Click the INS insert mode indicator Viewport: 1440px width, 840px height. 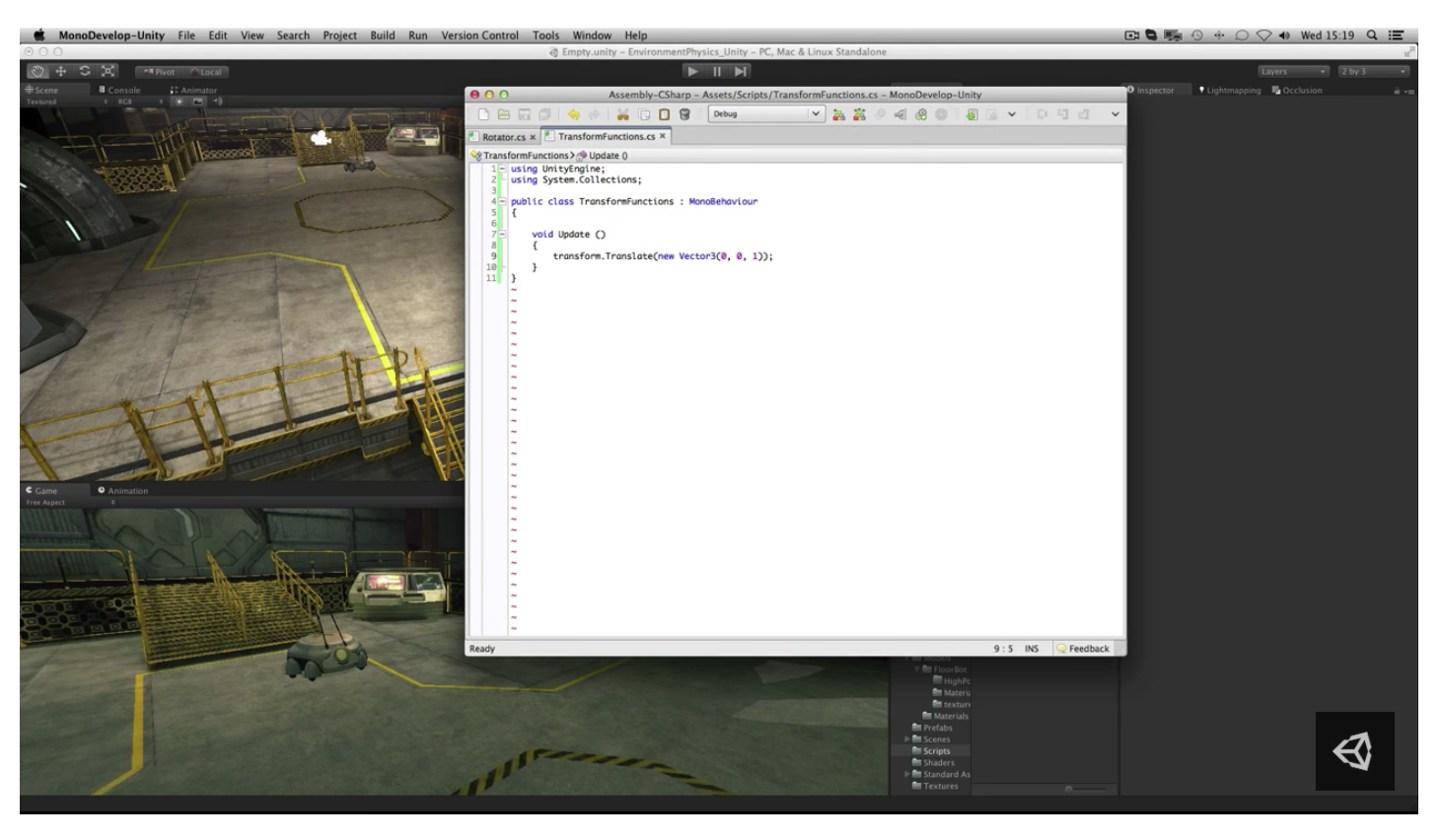(1032, 649)
